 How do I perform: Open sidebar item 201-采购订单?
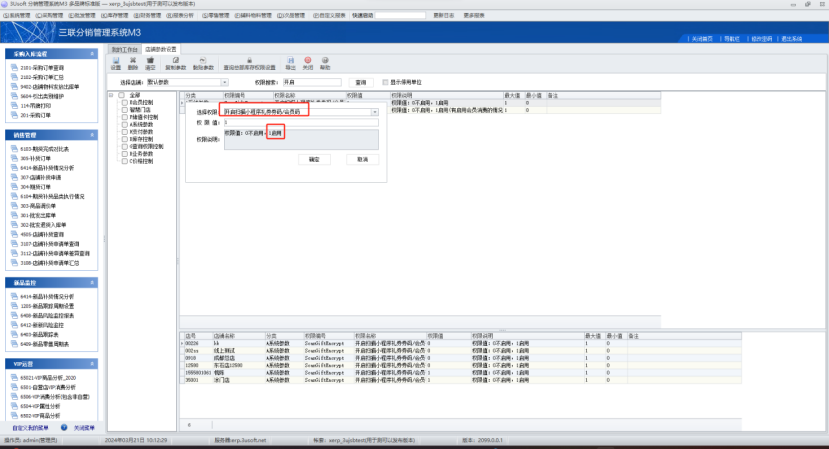35,115
